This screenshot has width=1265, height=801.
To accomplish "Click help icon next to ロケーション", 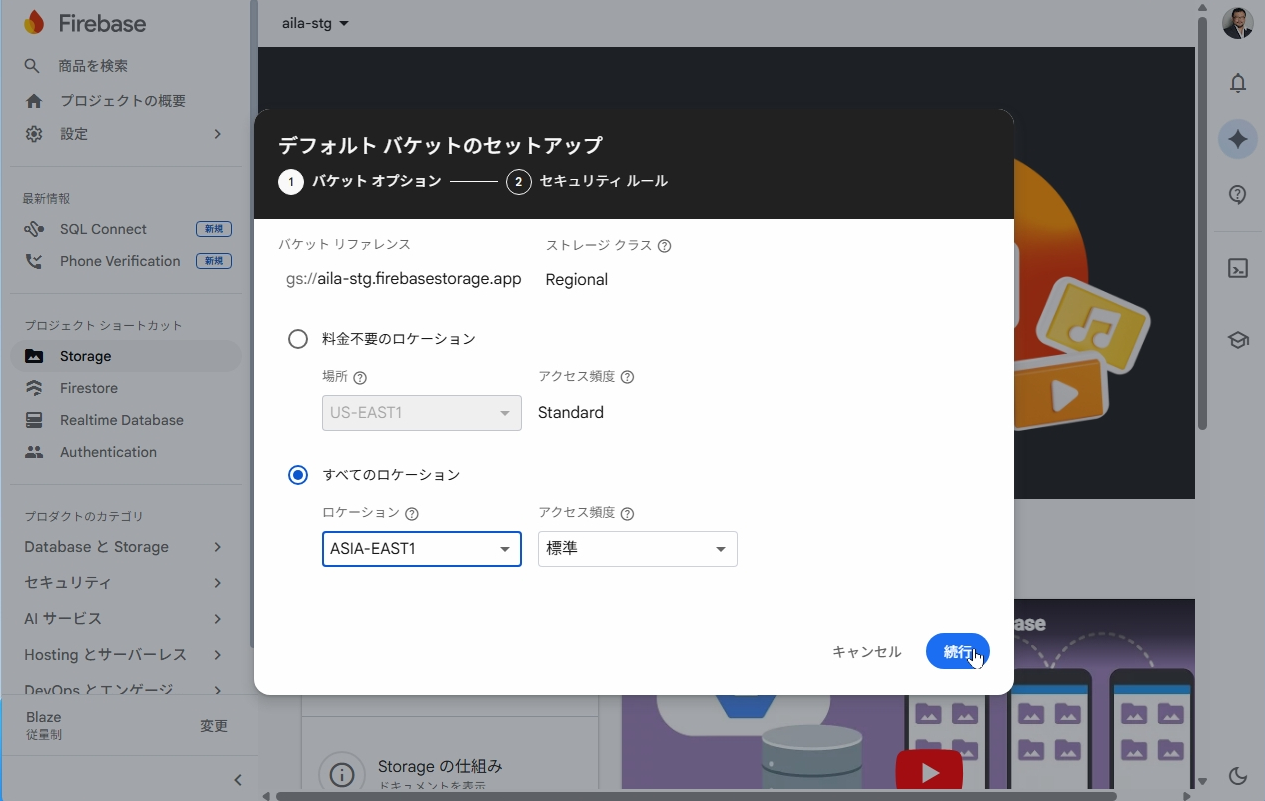I will [x=411, y=514].
